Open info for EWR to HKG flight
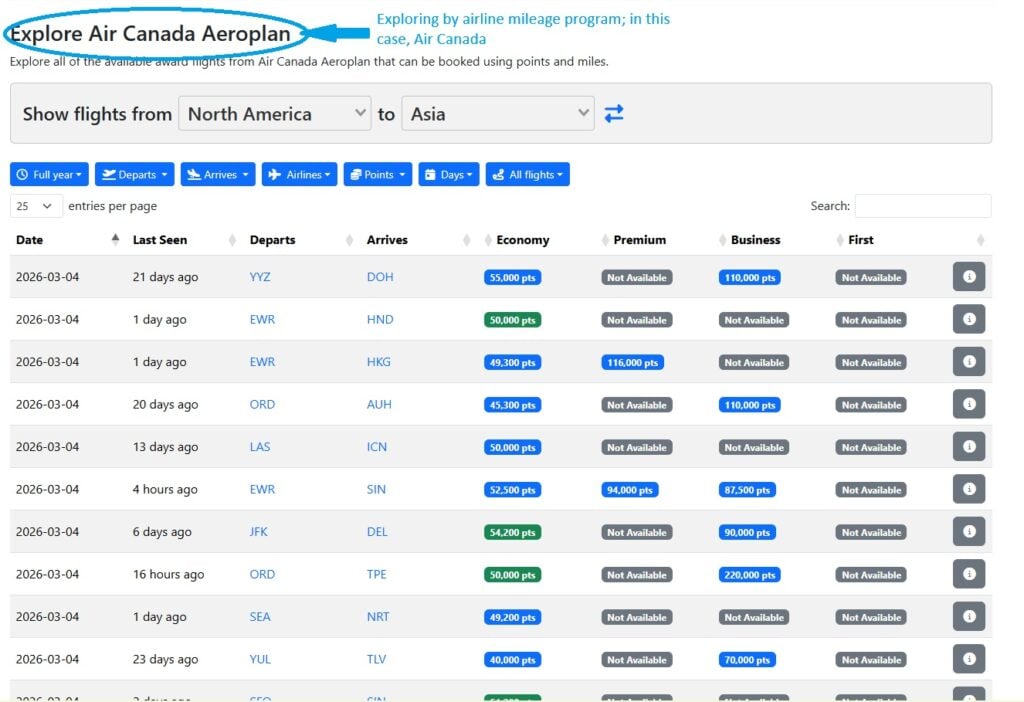This screenshot has height=702, width=1024. 968,362
